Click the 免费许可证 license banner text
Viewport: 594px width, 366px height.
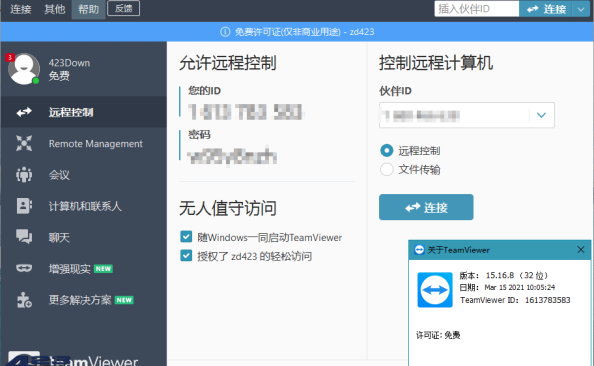point(305,32)
